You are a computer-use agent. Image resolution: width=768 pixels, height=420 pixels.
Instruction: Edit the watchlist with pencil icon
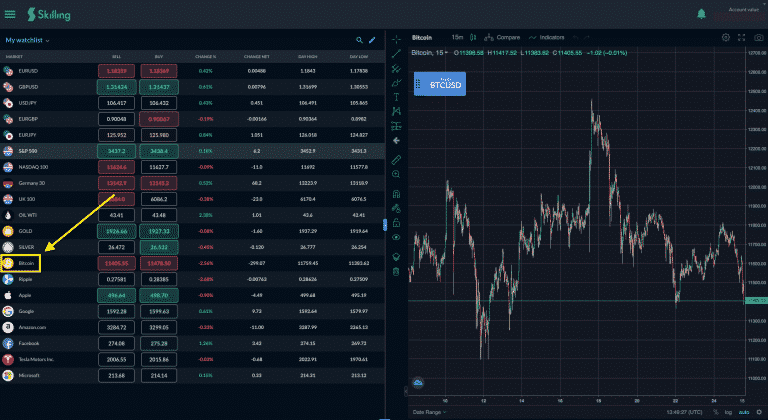pyautogui.click(x=372, y=40)
